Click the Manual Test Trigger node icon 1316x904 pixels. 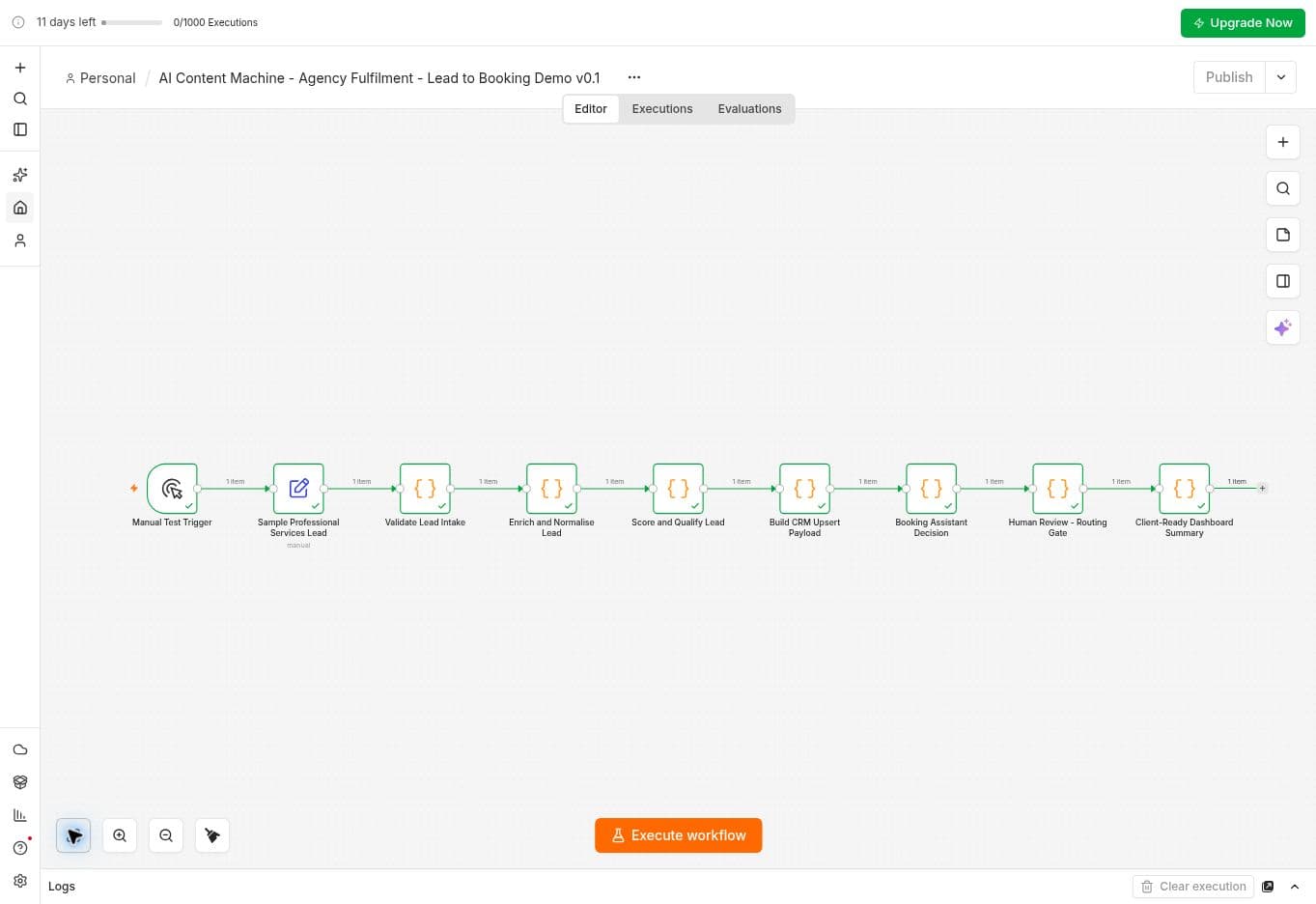(x=172, y=489)
